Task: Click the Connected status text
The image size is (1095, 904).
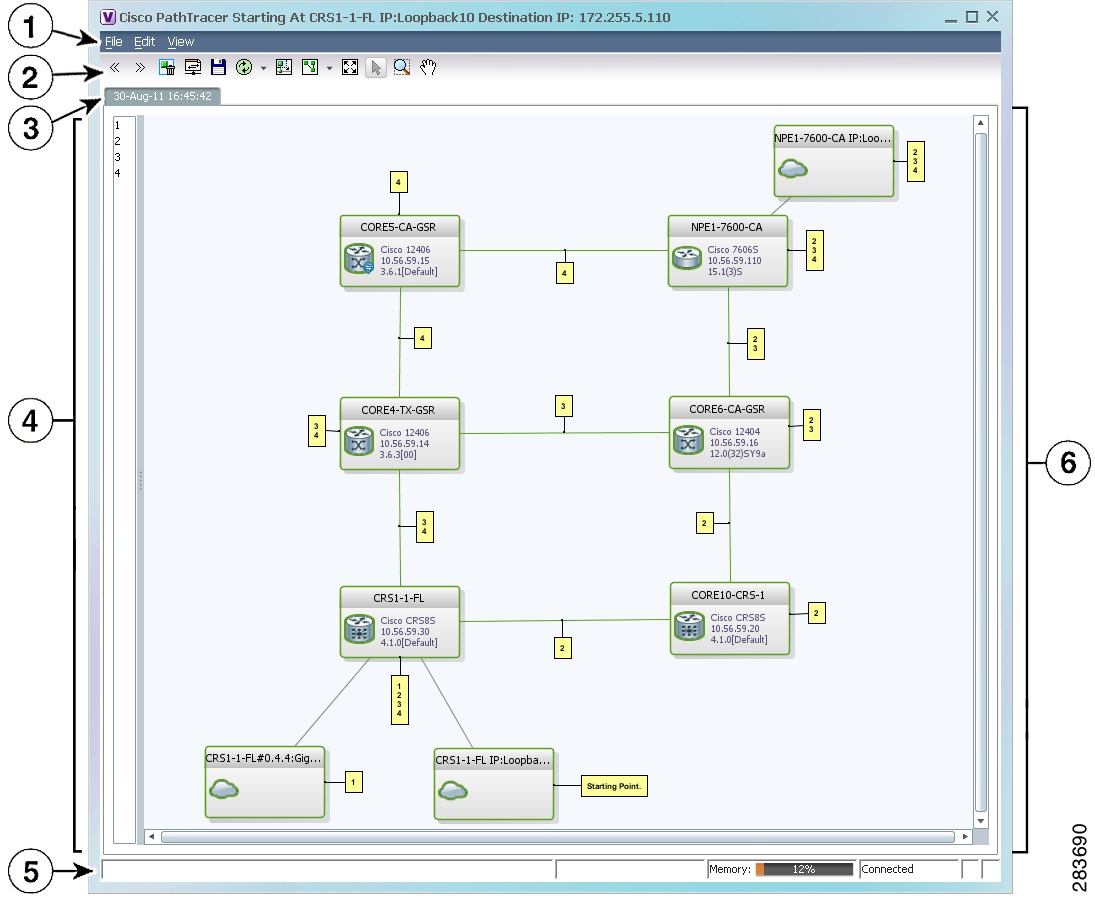Action: pos(887,869)
